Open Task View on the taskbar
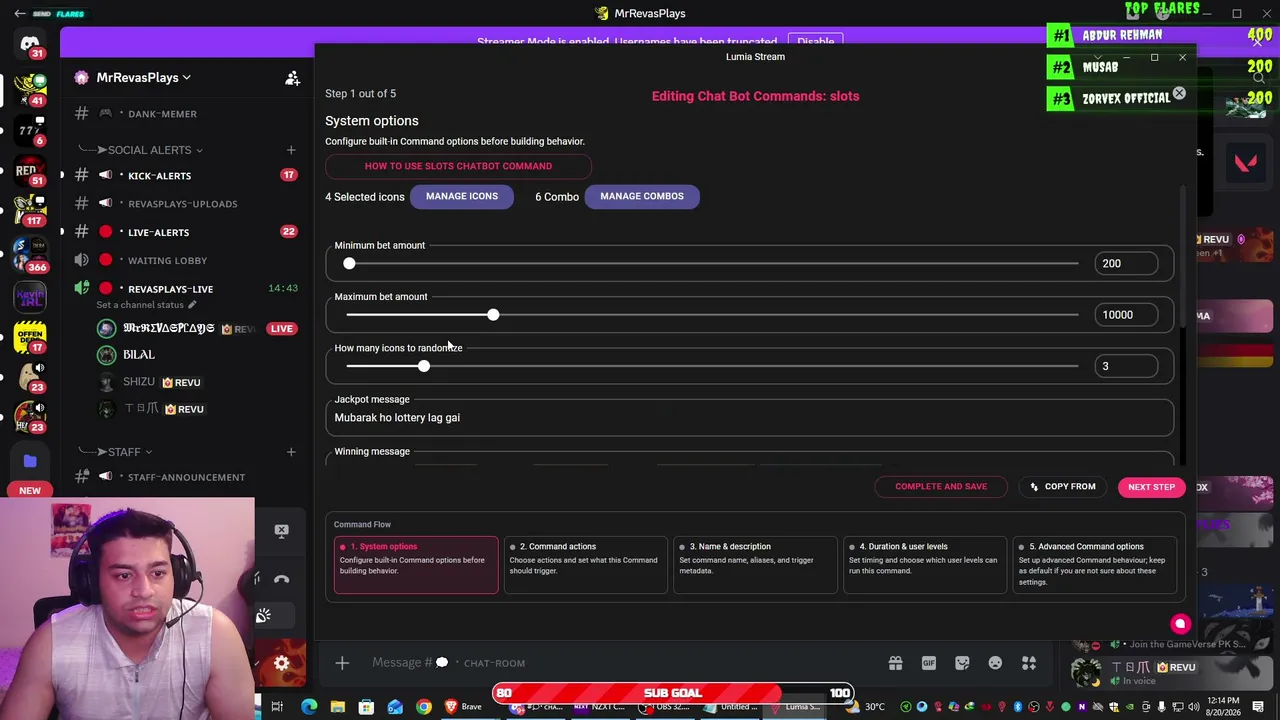1280x720 pixels. (277, 707)
